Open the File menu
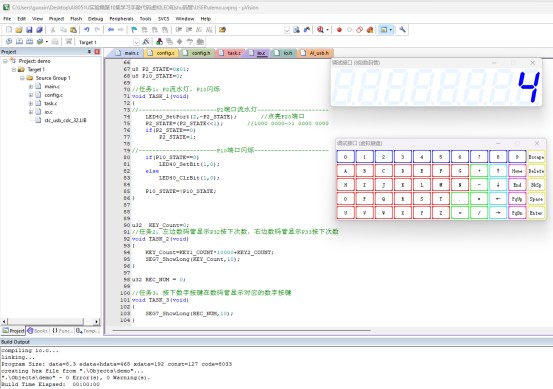The width and height of the screenshot is (553, 389). pos(7,19)
